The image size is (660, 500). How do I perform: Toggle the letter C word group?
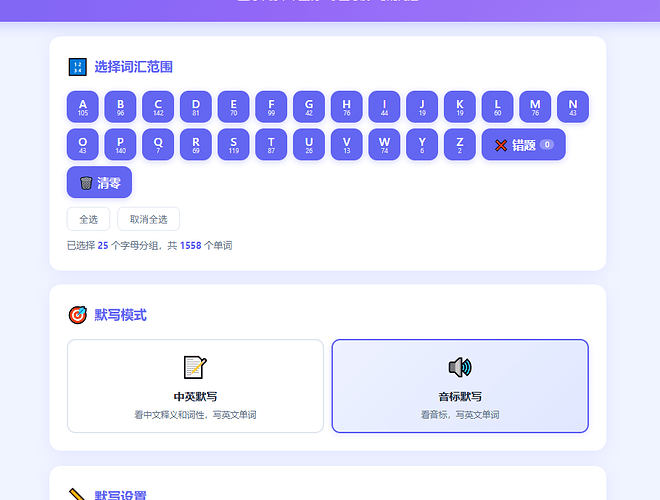pyautogui.click(x=158, y=106)
